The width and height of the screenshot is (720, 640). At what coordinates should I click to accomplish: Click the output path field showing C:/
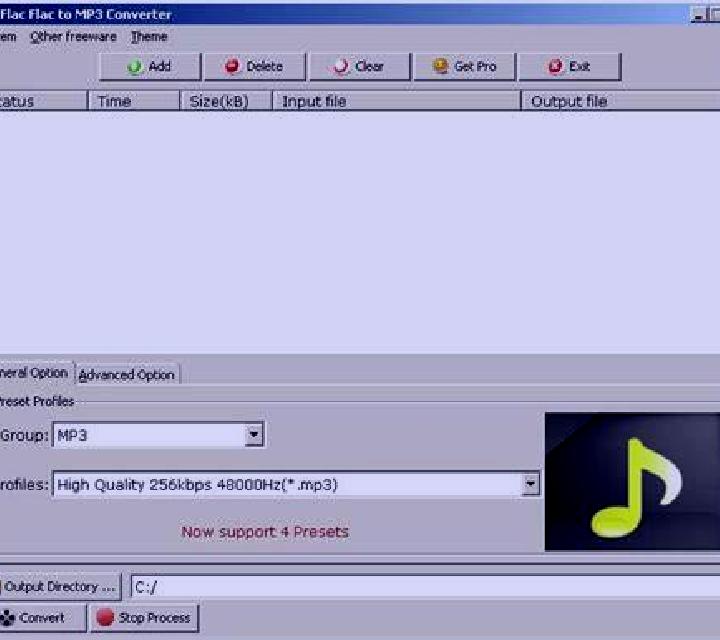(425, 587)
